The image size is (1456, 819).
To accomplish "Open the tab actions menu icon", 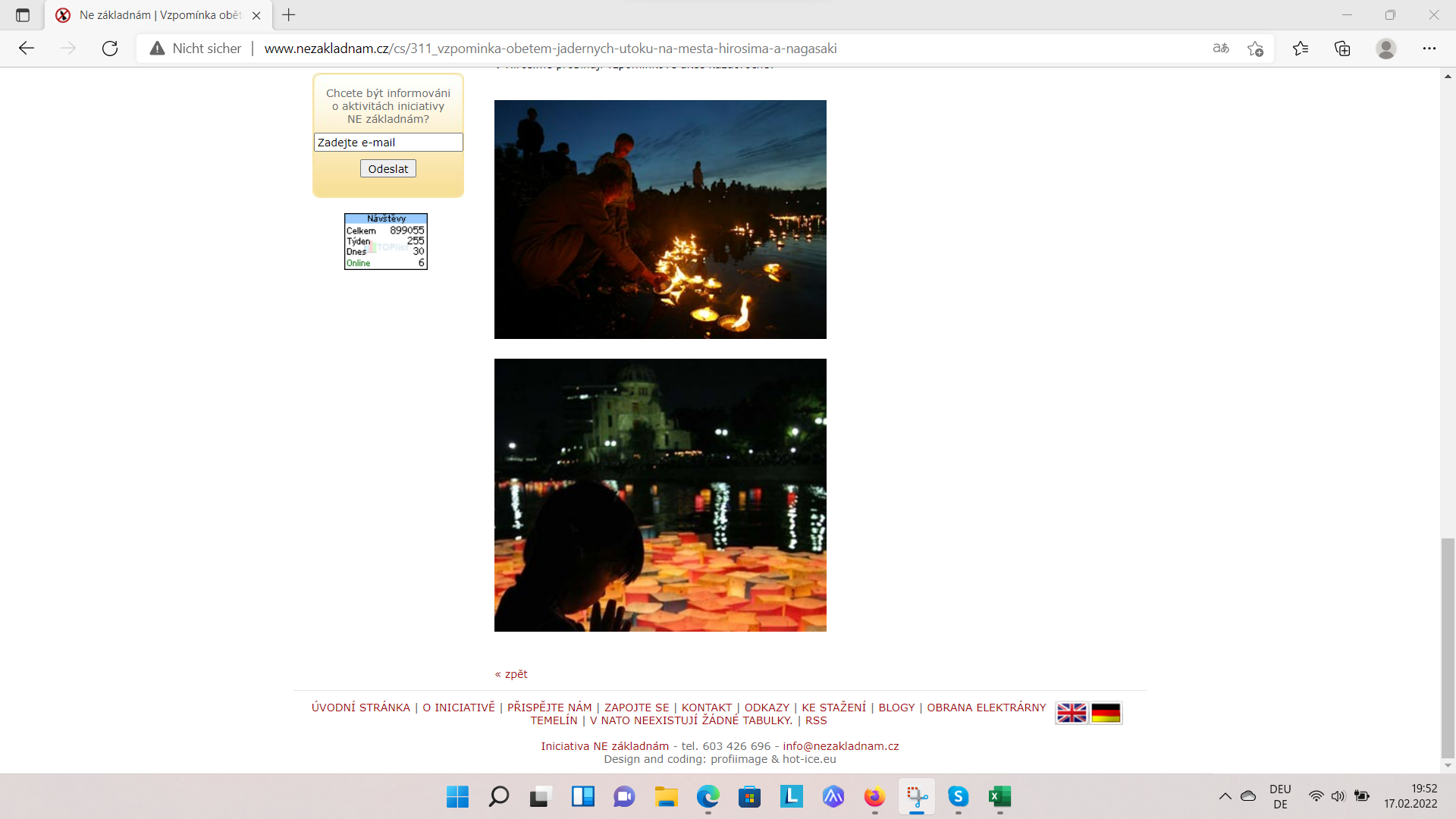I will click(x=23, y=15).
